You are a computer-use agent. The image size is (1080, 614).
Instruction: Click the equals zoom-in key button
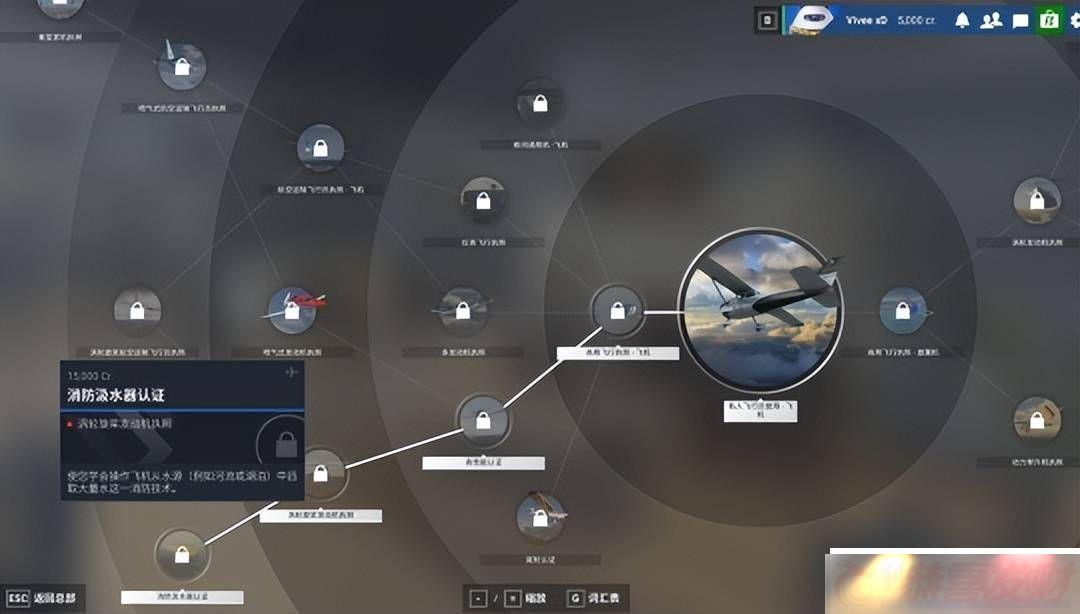[x=512, y=598]
